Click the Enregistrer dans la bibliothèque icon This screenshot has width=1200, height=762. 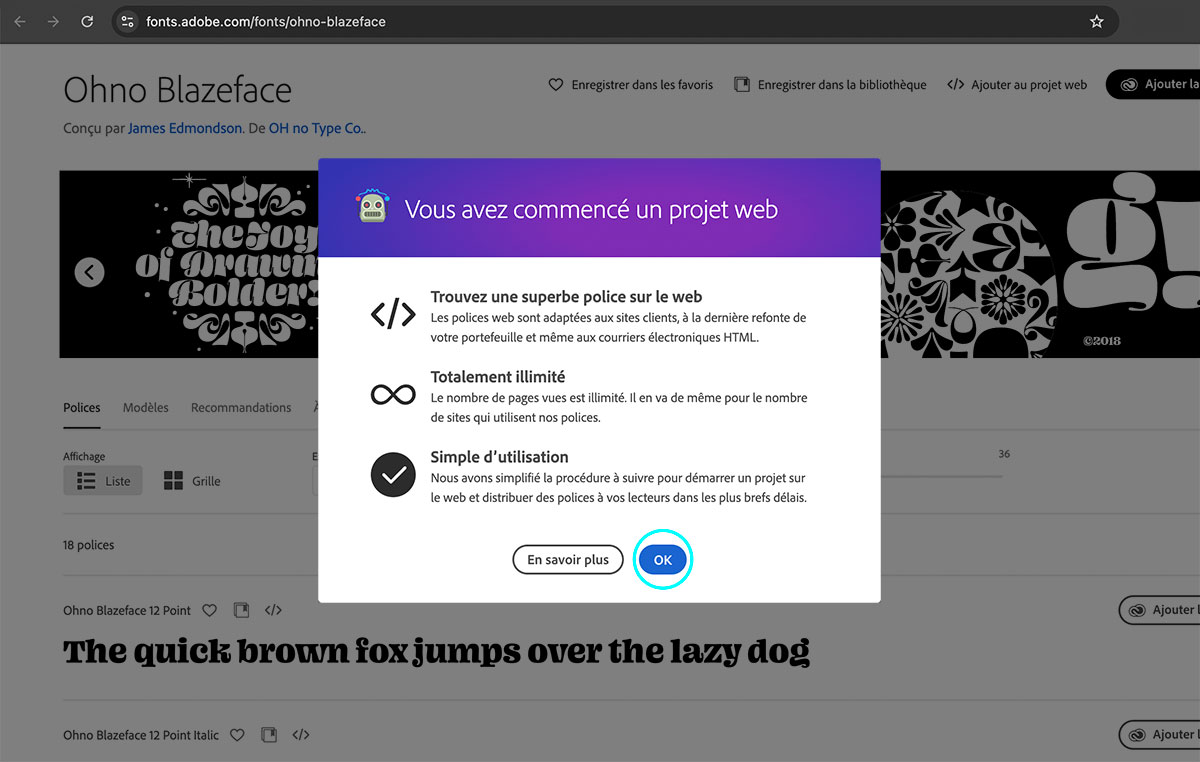[x=742, y=85]
